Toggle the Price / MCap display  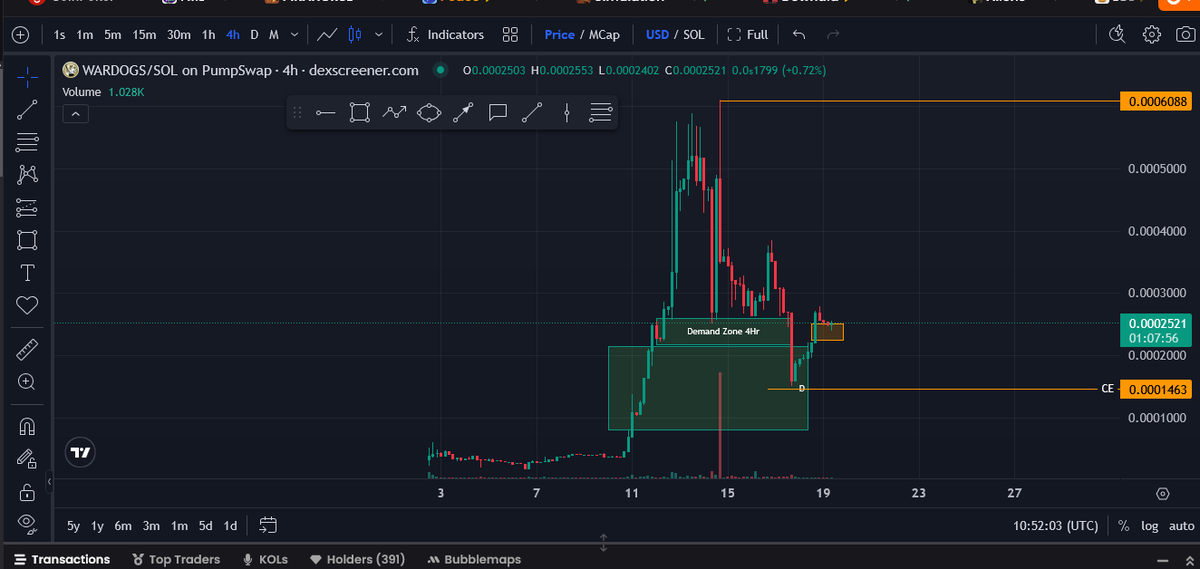[582, 35]
